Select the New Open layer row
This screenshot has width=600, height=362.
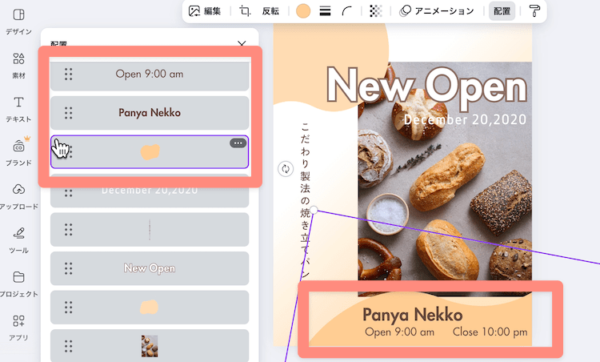click(x=150, y=268)
